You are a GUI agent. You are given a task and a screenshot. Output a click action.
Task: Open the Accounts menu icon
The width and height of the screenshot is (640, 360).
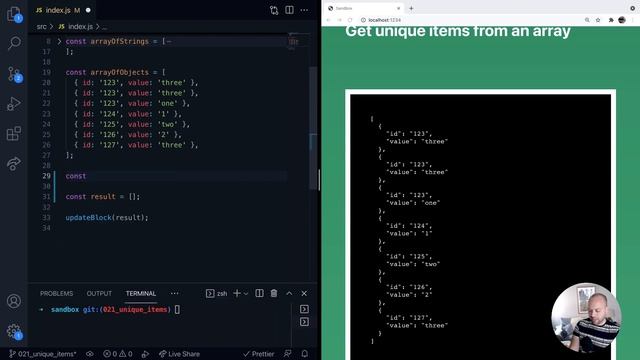[x=14, y=301]
